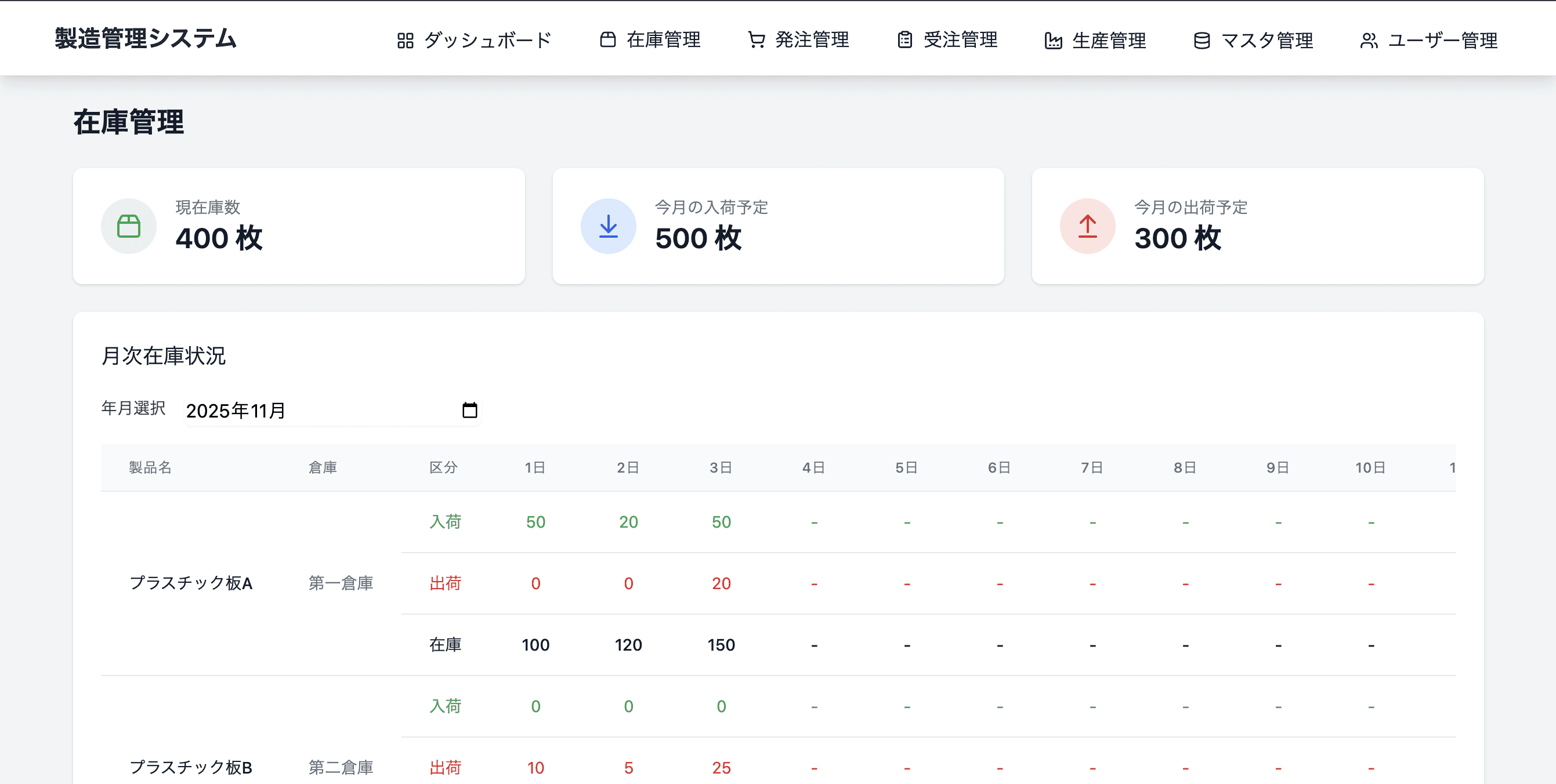
Task: Click the inventory box icon in navbar
Action: click(607, 40)
